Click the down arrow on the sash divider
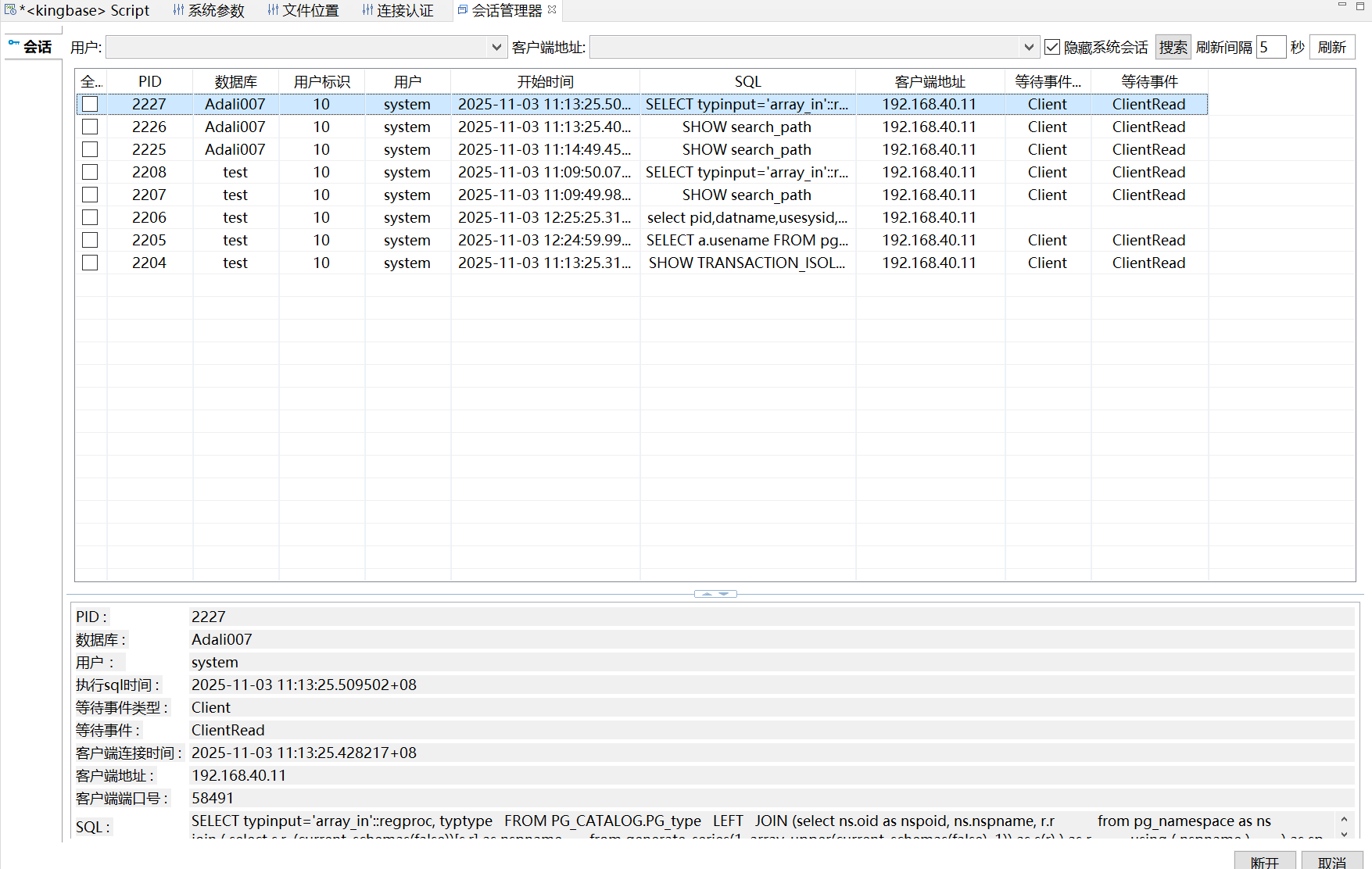1372x869 pixels. click(725, 594)
